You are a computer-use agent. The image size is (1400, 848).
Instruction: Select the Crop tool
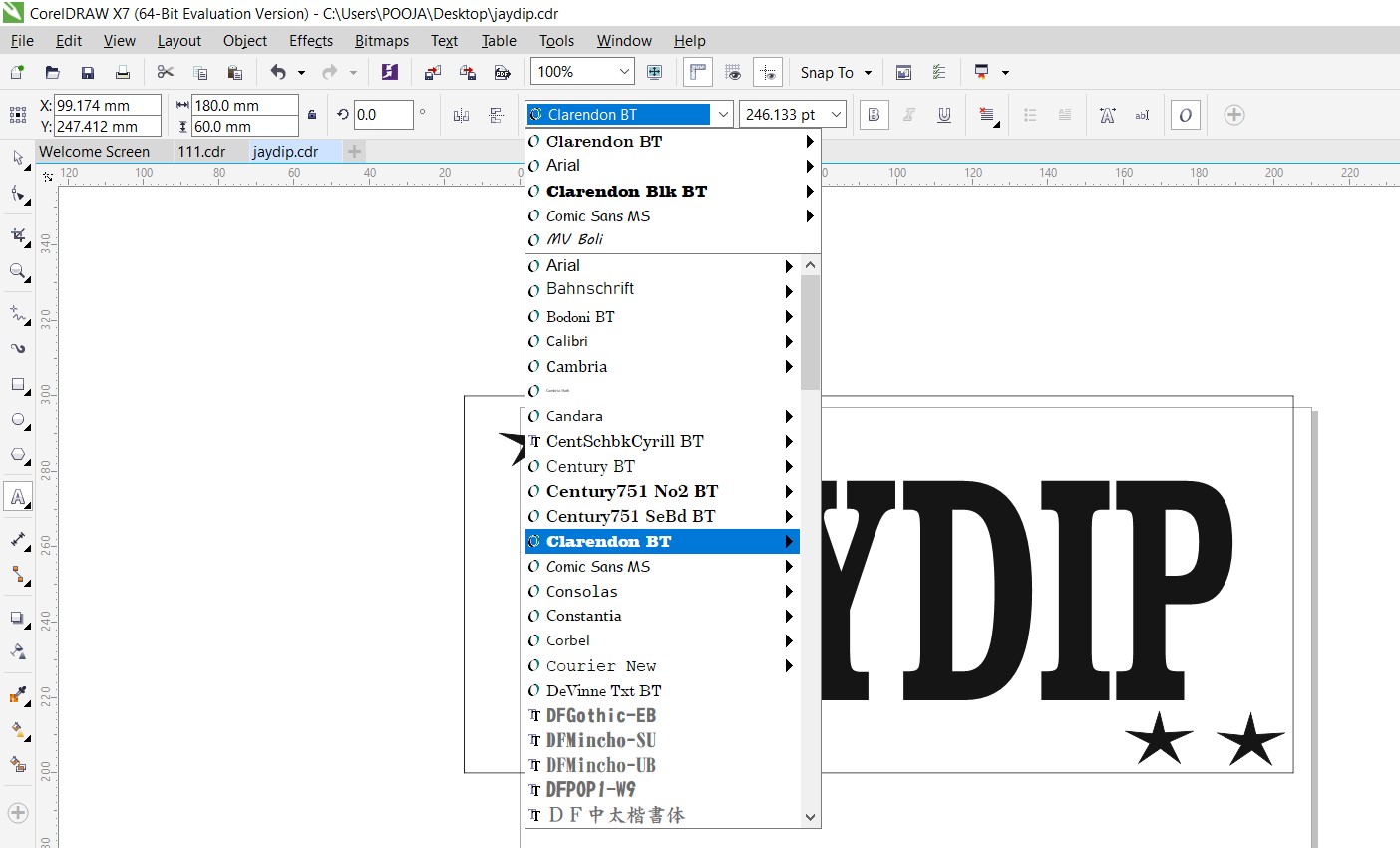(18, 235)
